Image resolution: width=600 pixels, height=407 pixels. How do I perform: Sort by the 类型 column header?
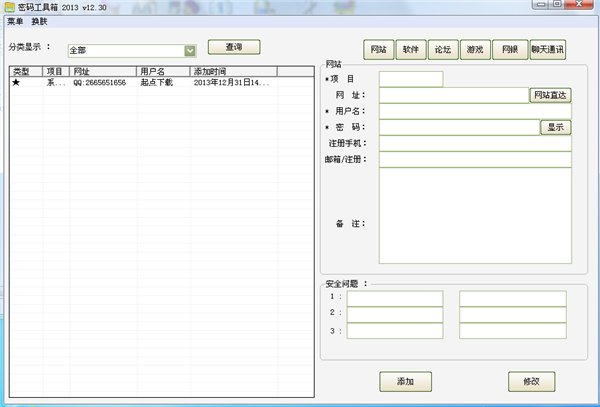(26, 72)
